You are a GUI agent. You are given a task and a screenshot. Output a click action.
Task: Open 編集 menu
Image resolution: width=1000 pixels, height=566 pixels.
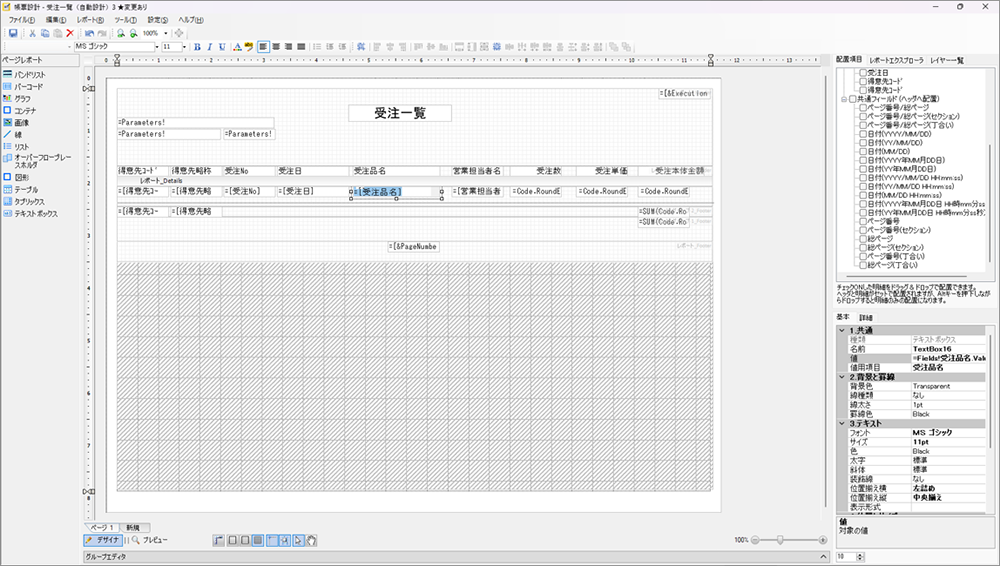tap(55, 20)
